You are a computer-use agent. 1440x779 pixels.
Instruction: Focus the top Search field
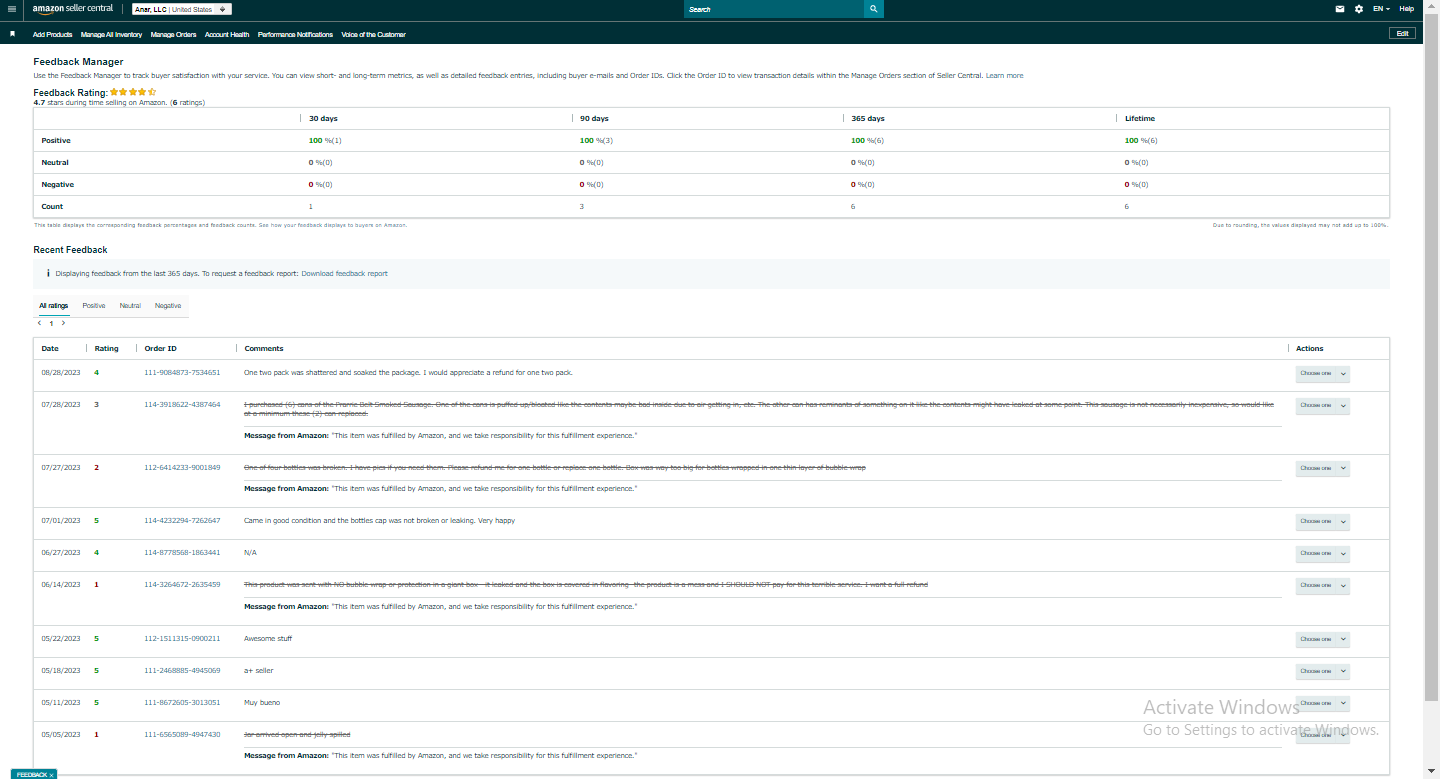774,9
